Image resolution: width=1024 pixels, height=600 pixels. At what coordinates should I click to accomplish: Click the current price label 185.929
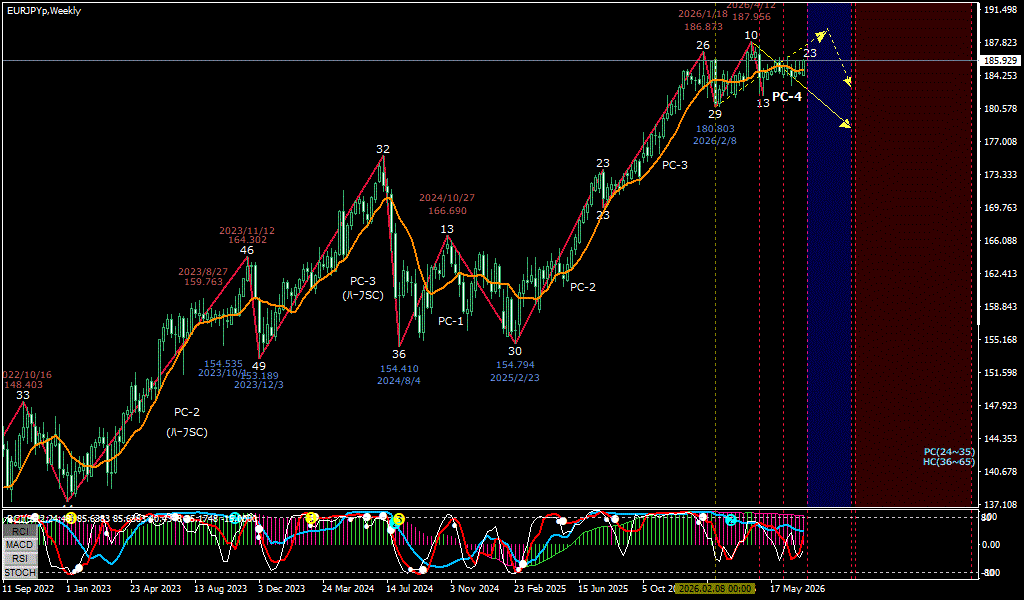(x=1000, y=60)
